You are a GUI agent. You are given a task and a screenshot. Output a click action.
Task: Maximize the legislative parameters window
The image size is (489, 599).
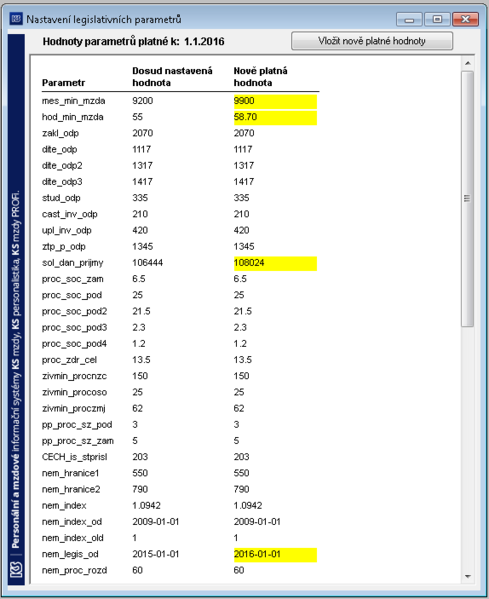coord(437,19)
